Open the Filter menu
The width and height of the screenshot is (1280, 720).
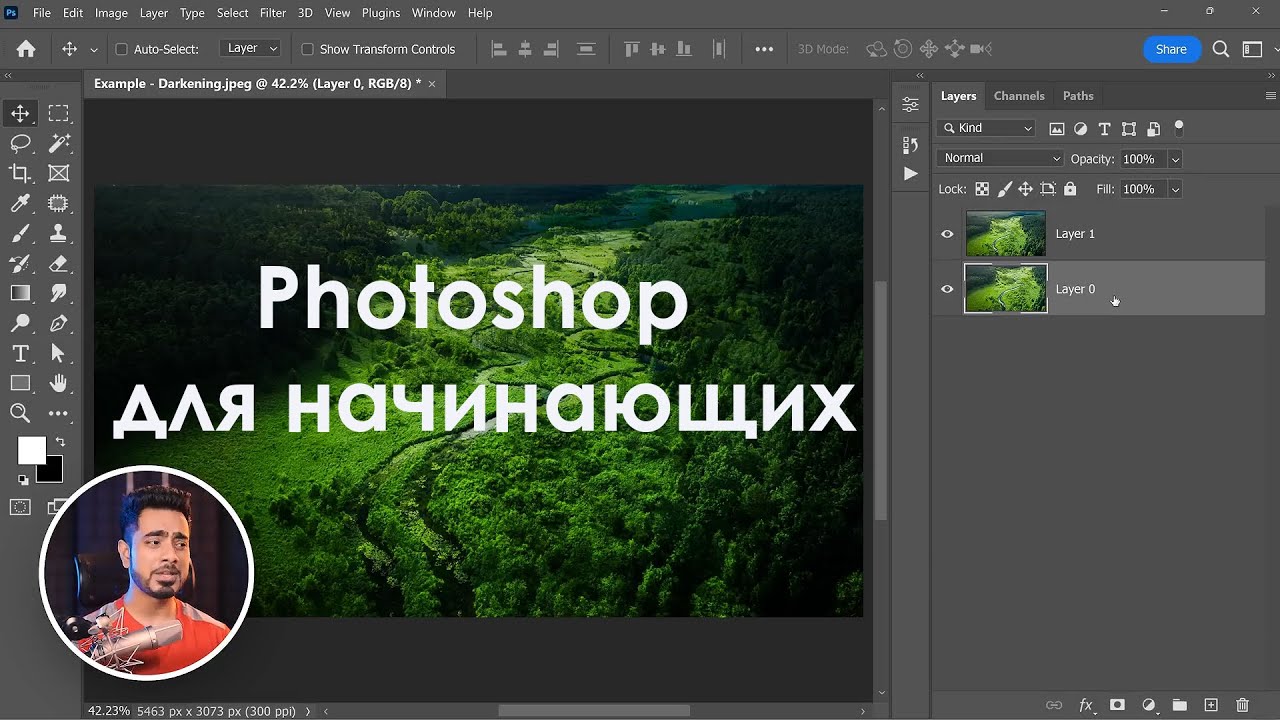pyautogui.click(x=273, y=13)
